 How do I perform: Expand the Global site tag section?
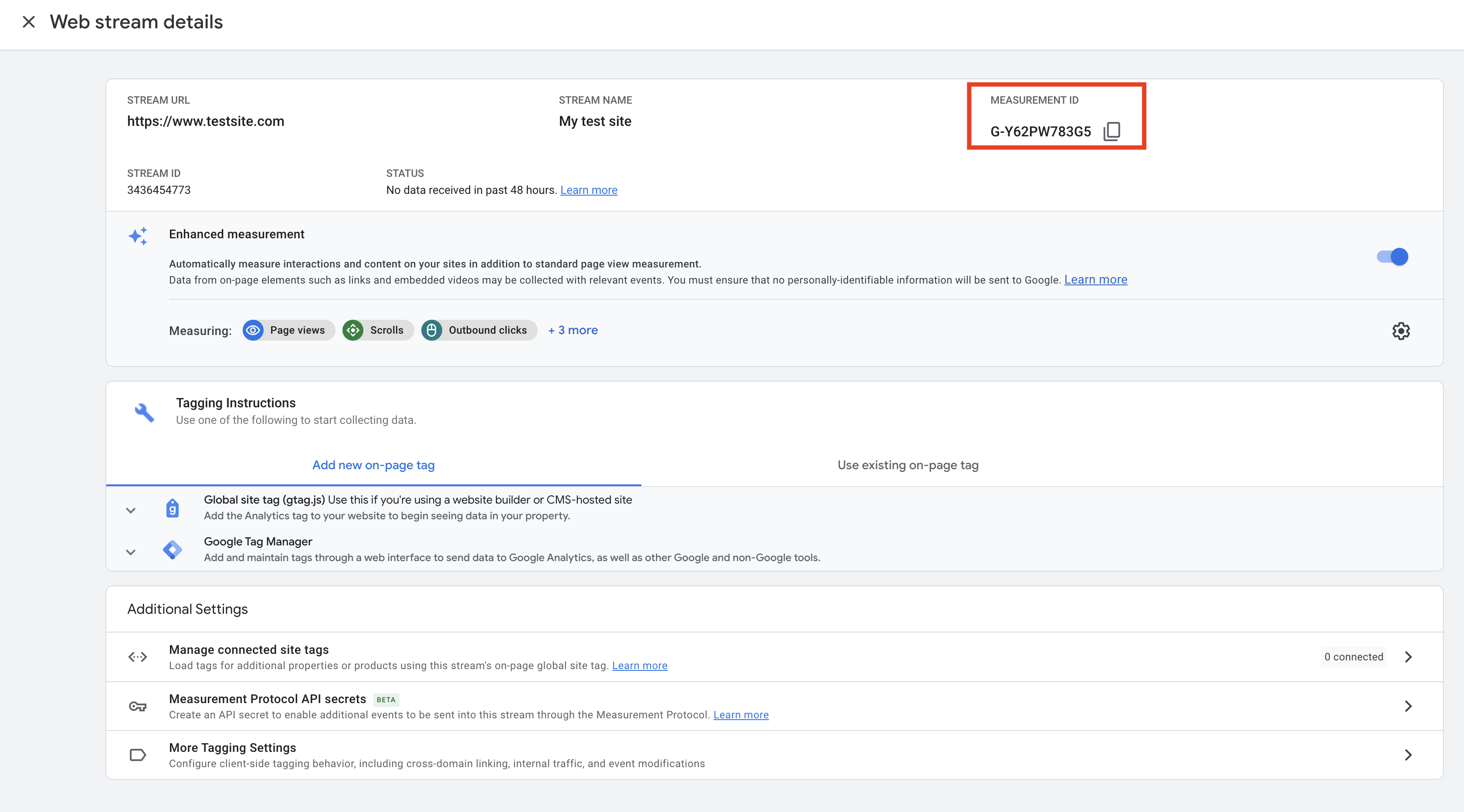(131, 510)
